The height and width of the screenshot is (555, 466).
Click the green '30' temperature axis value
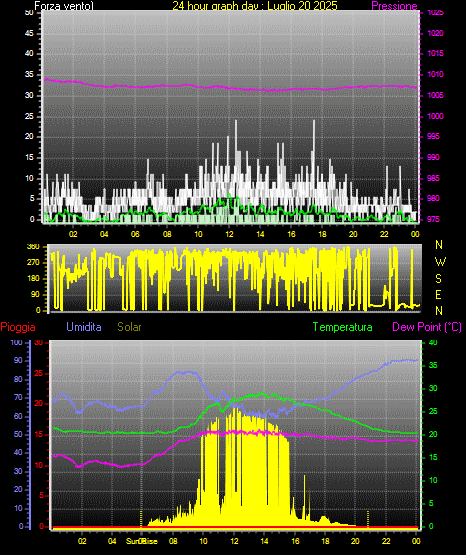click(x=433, y=388)
